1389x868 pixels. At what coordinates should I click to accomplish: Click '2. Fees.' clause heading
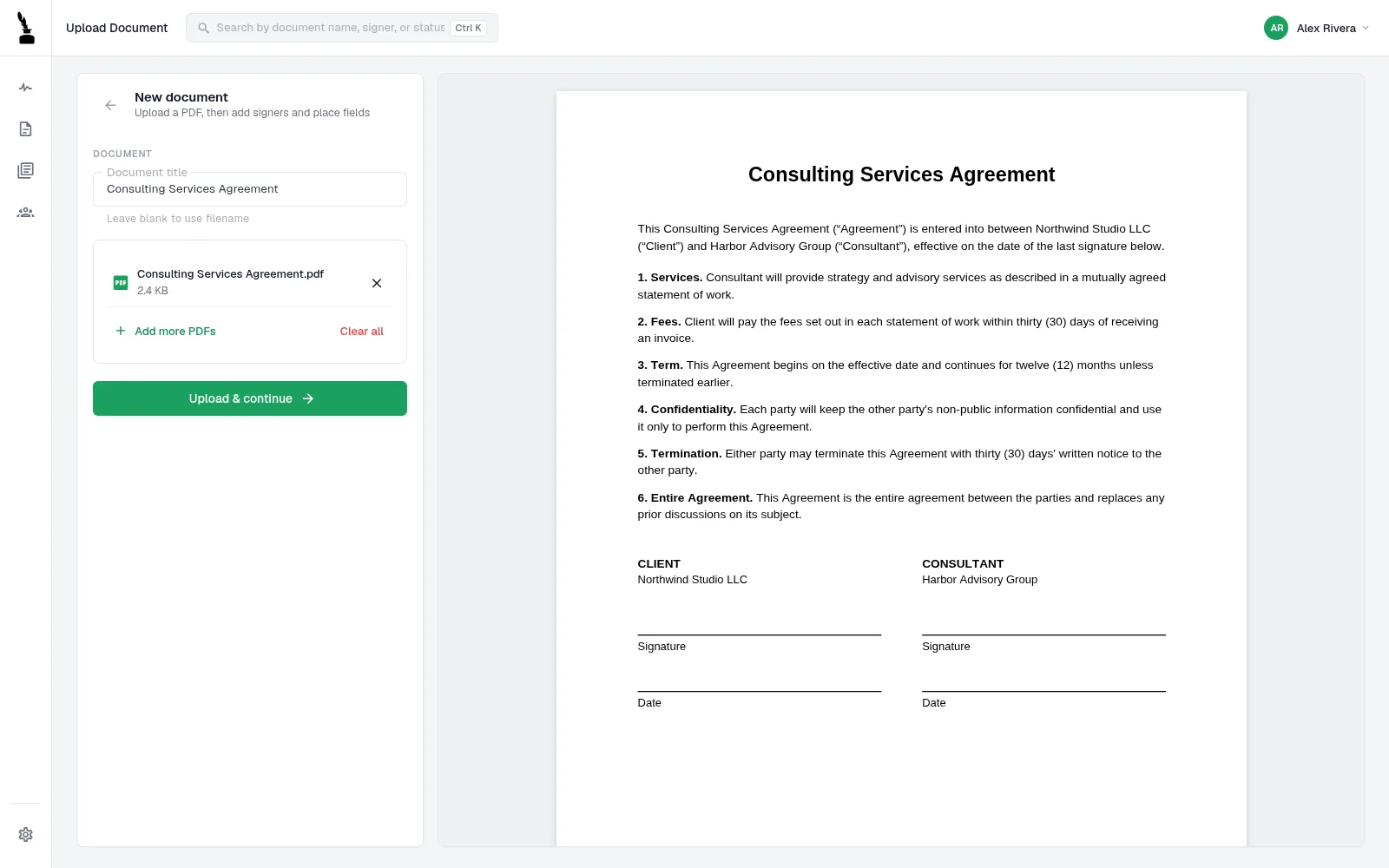click(x=659, y=322)
